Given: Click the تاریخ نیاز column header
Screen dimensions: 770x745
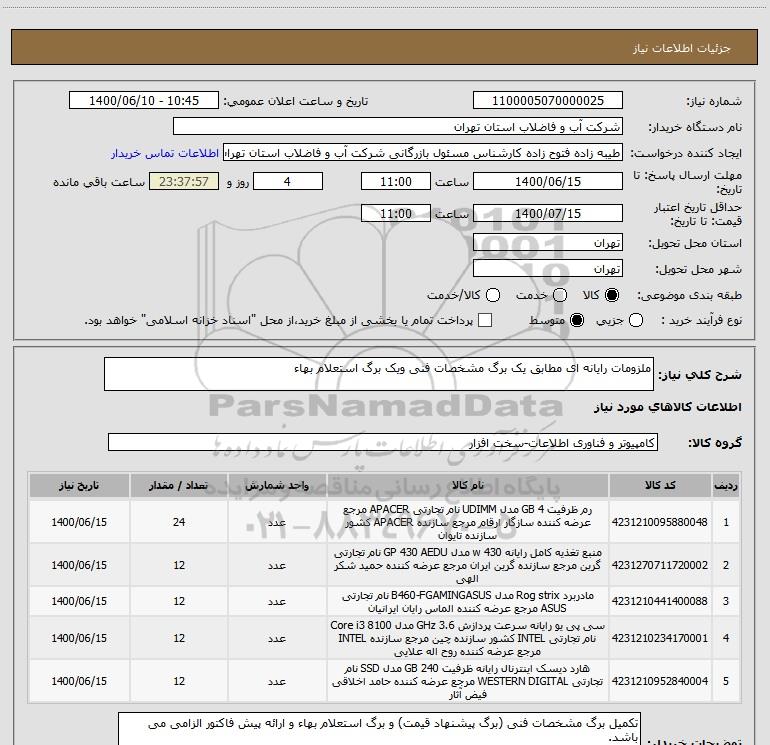Looking at the screenshot, I should pyautogui.click(x=79, y=486).
